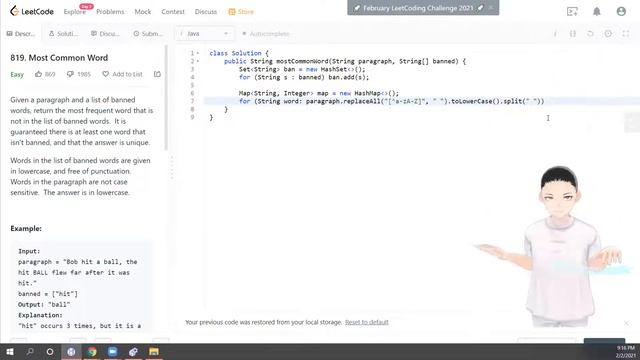Click Add to List heart button

click(x=122, y=74)
